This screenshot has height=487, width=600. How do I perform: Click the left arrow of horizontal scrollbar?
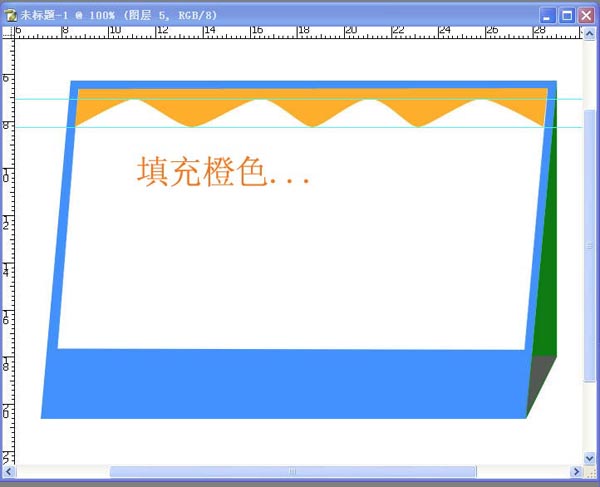point(9,472)
